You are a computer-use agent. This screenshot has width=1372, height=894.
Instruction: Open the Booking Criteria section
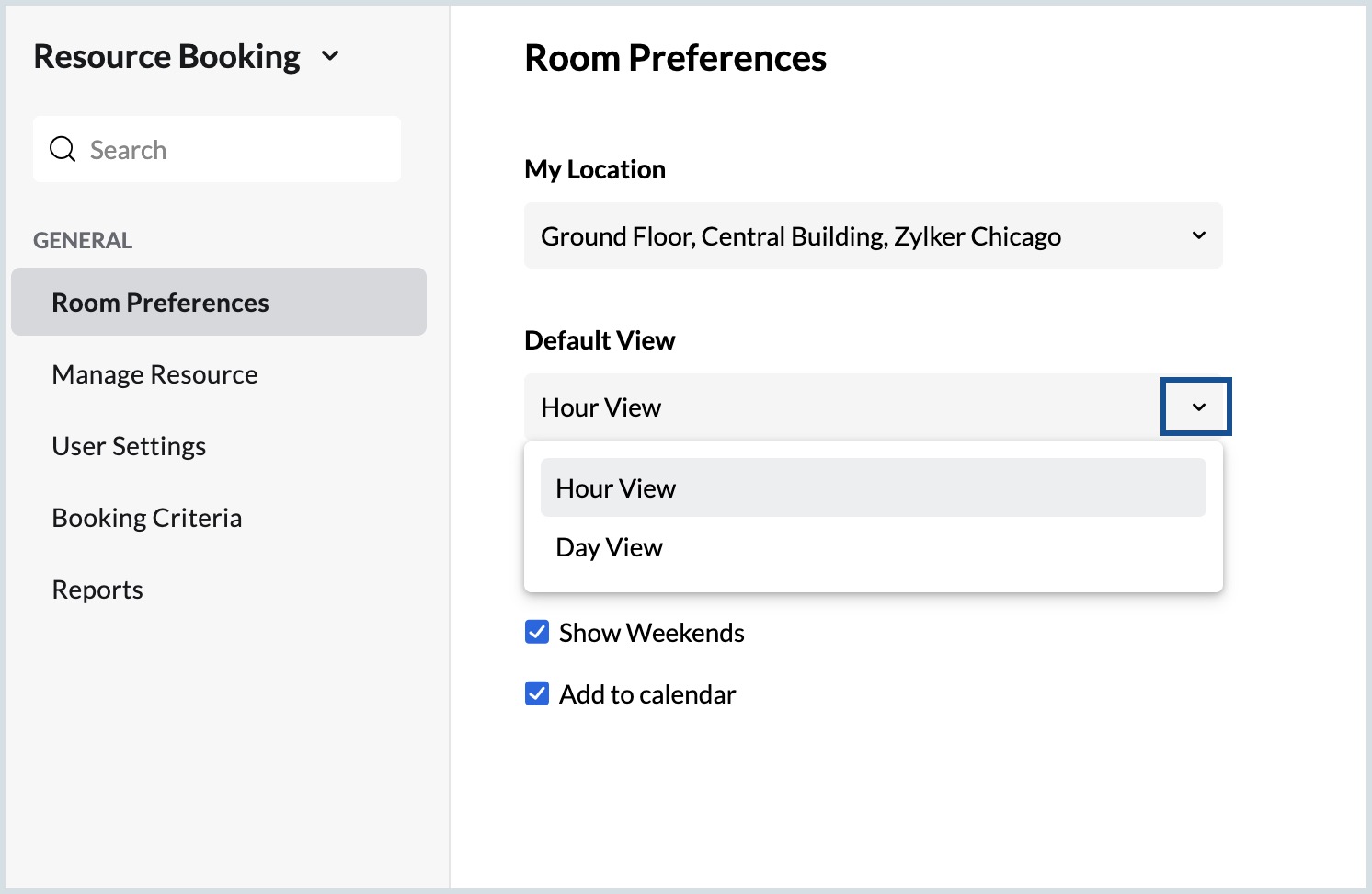coord(147,518)
